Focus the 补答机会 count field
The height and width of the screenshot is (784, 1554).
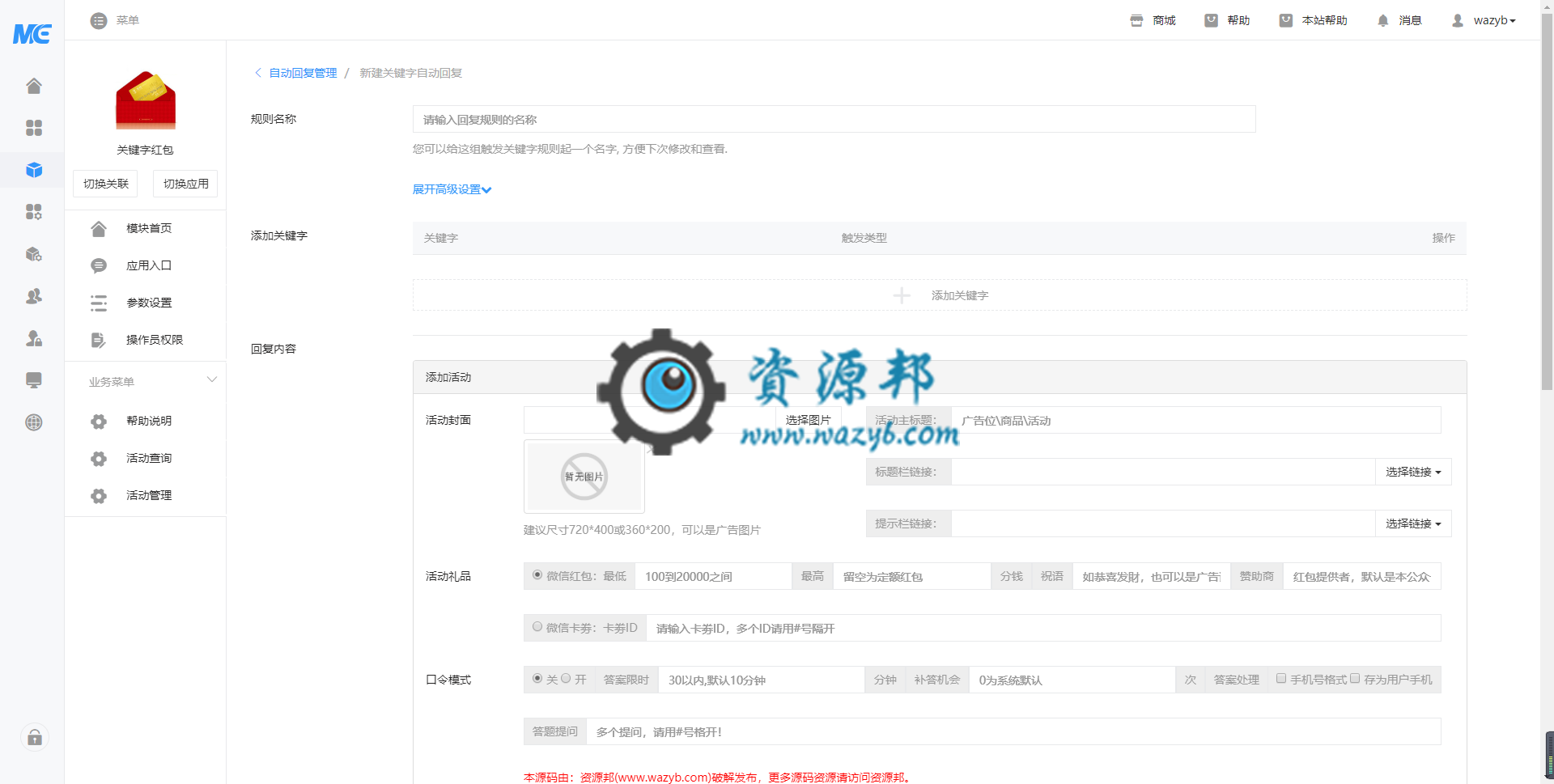click(x=1072, y=680)
